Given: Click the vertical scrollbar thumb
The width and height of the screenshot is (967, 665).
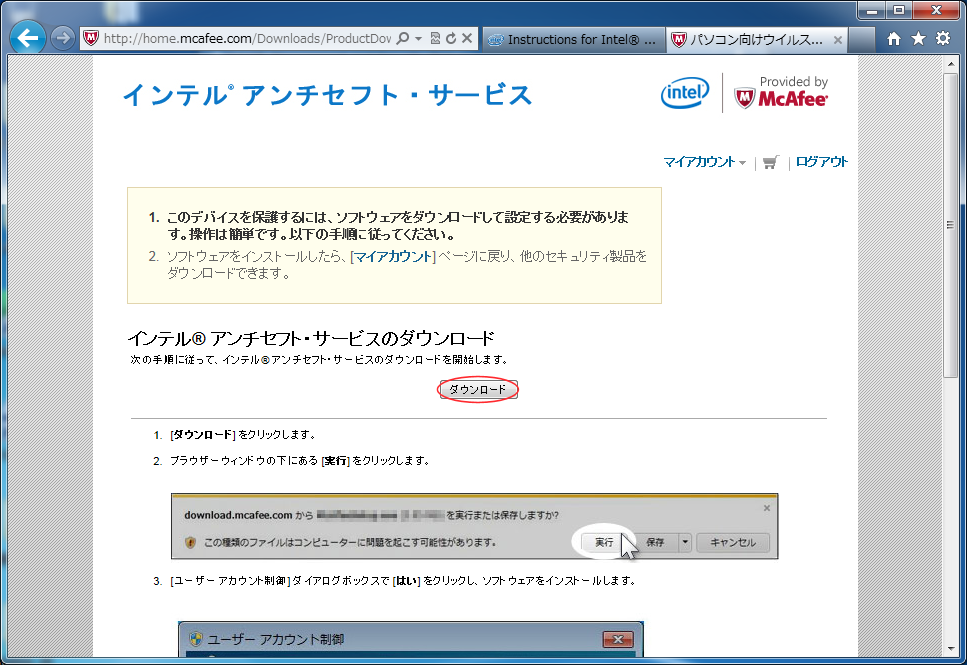Looking at the screenshot, I should click(950, 225).
